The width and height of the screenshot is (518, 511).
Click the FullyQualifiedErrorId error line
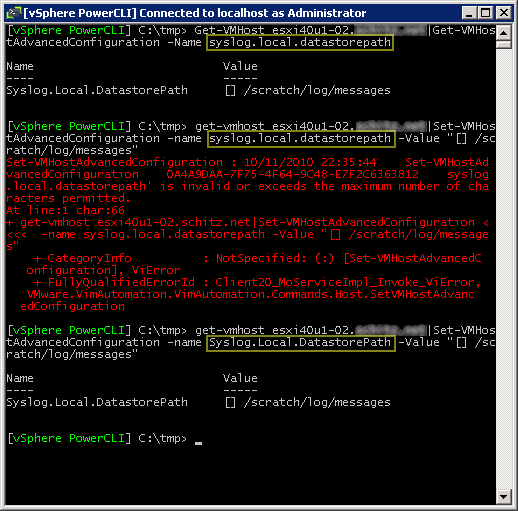[250, 294]
